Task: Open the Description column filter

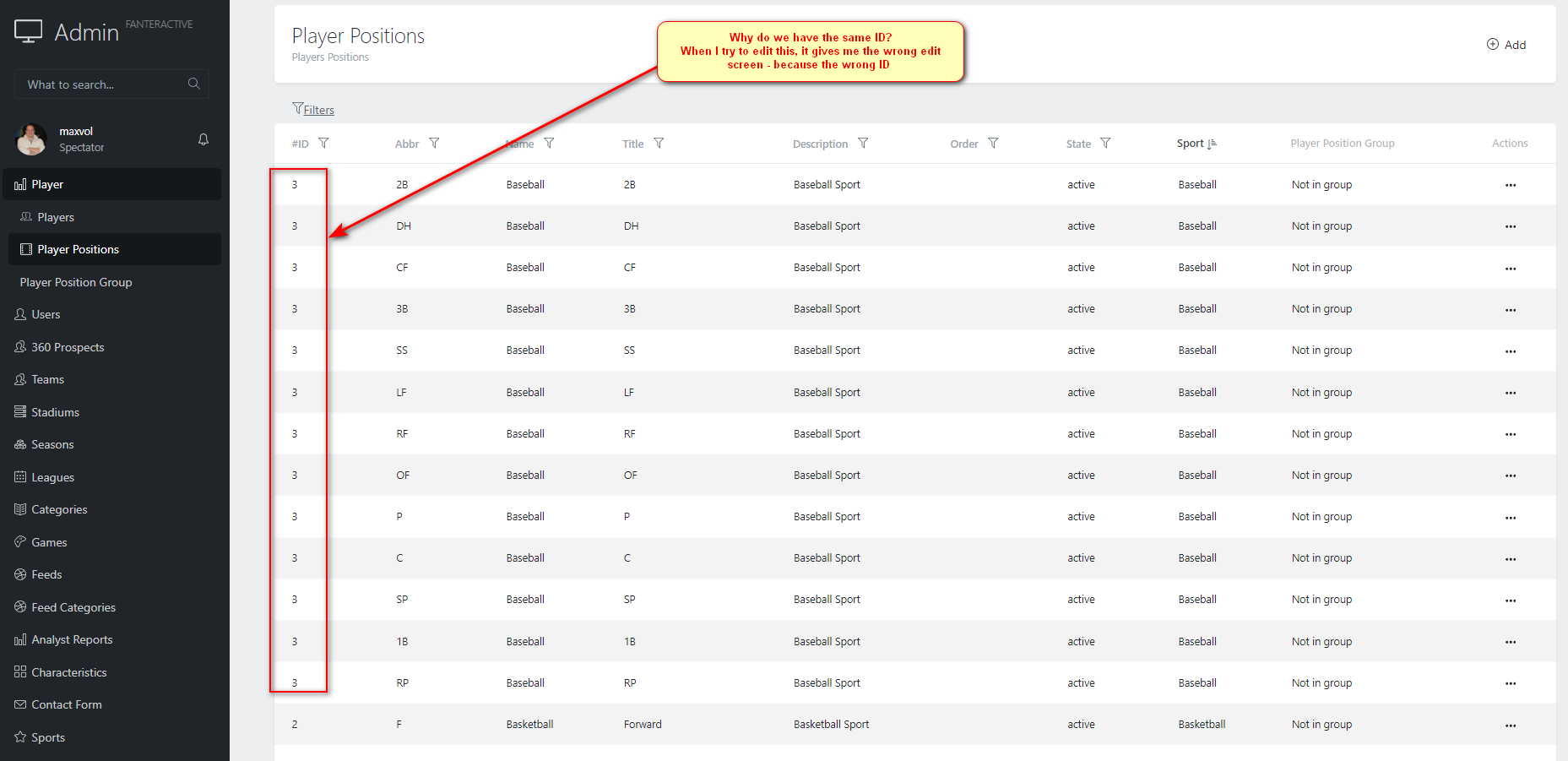Action: pos(863,143)
